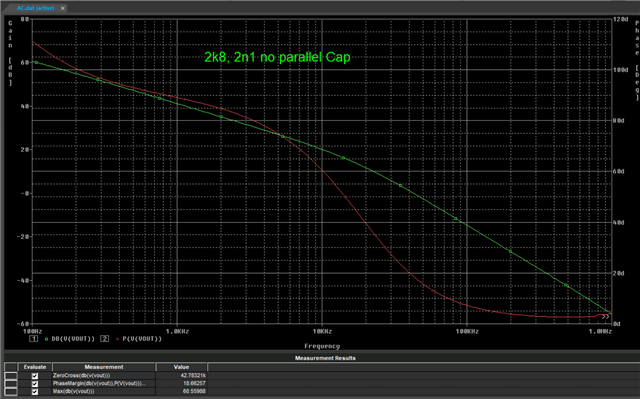The width and height of the screenshot is (640, 399).
Task: Click the Y-axis 1 marker box
Action: coord(33,339)
